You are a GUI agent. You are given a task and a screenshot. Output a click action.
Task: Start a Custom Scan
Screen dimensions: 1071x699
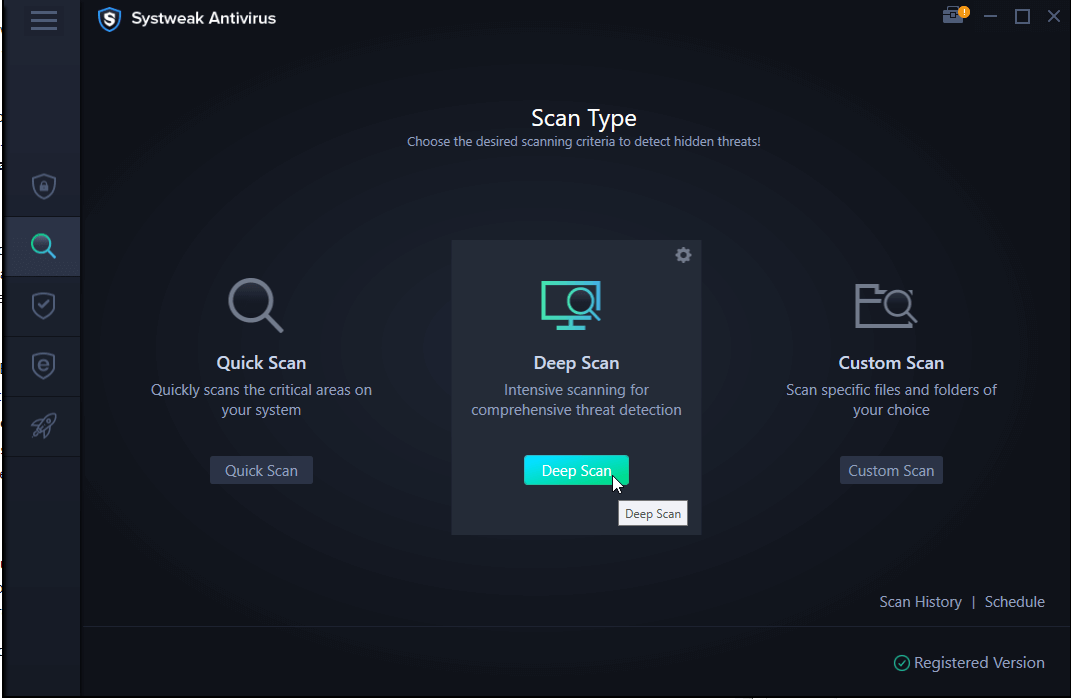tap(891, 470)
